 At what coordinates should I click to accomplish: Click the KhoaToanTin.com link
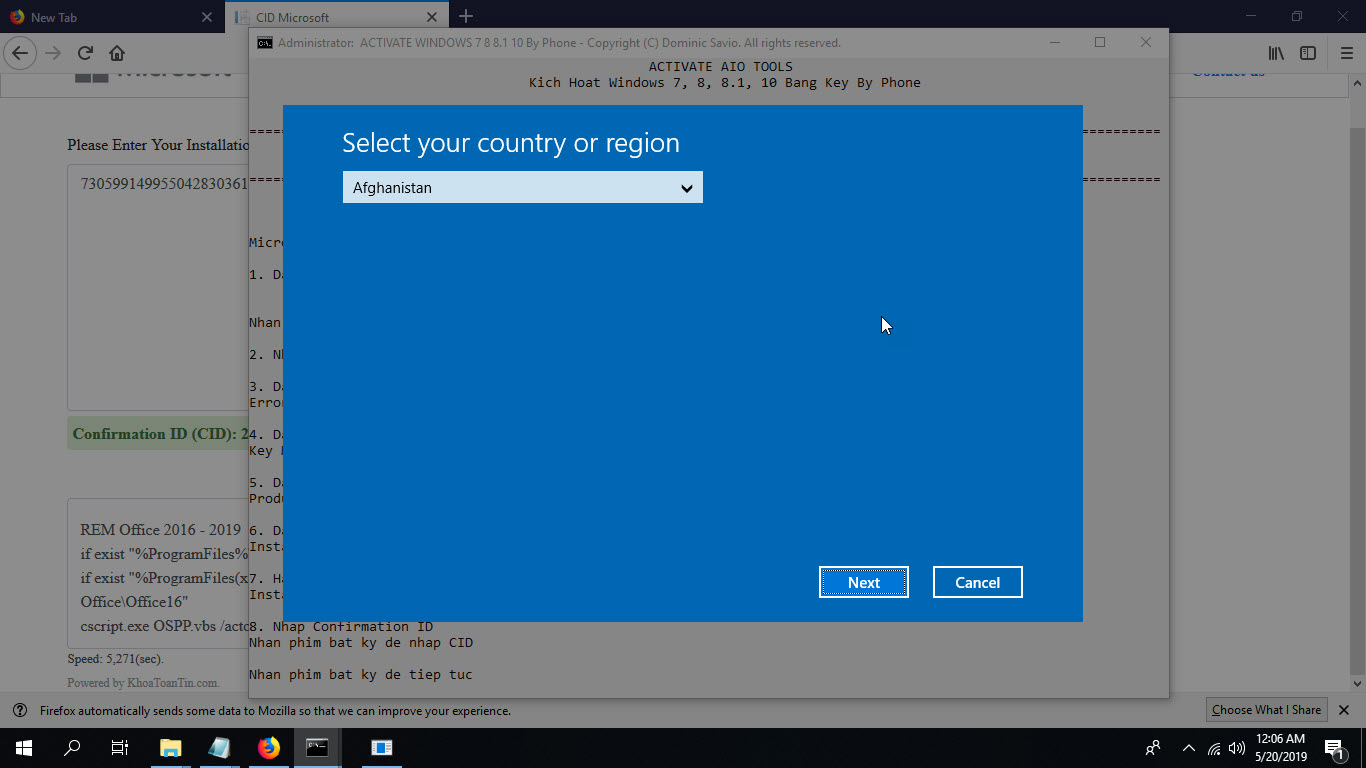(x=173, y=683)
